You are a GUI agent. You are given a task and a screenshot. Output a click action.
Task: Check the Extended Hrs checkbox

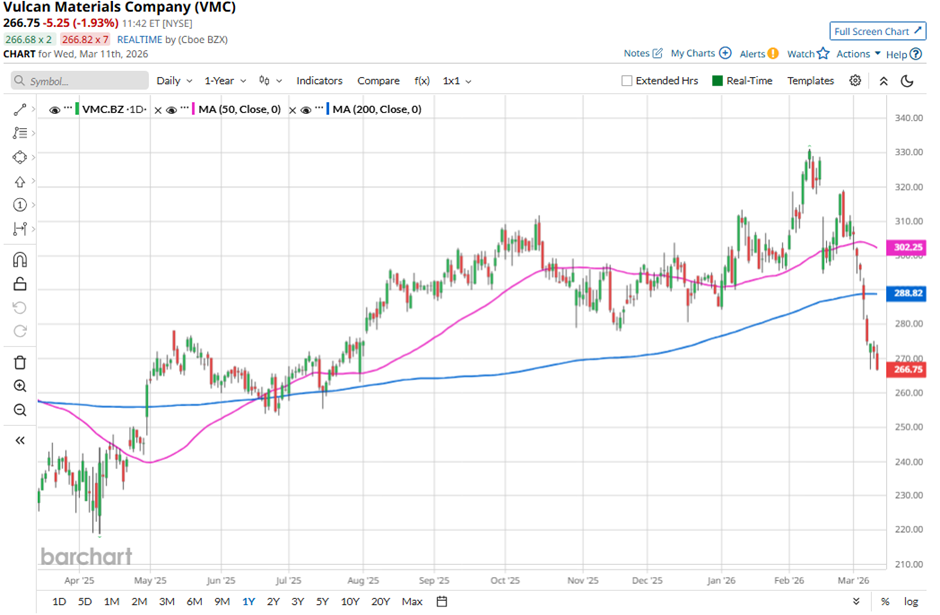point(627,81)
